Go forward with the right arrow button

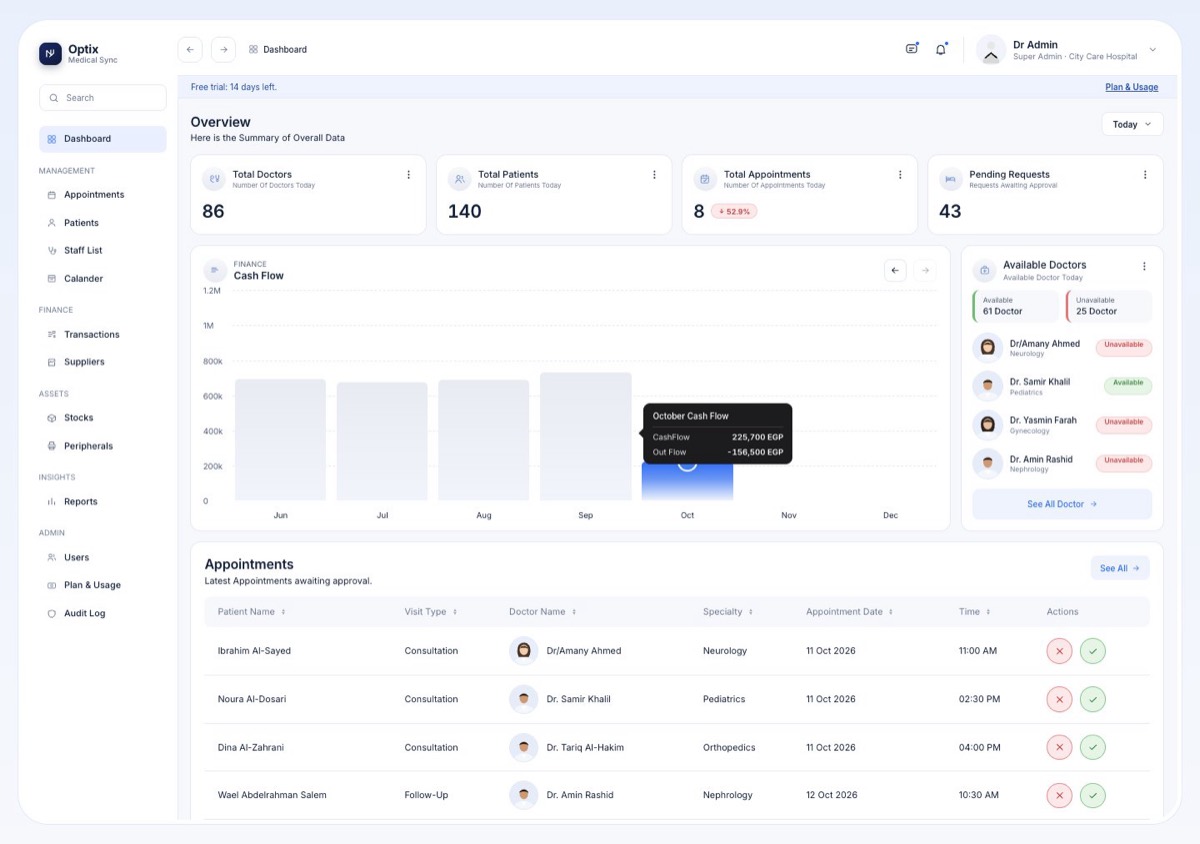(223, 49)
